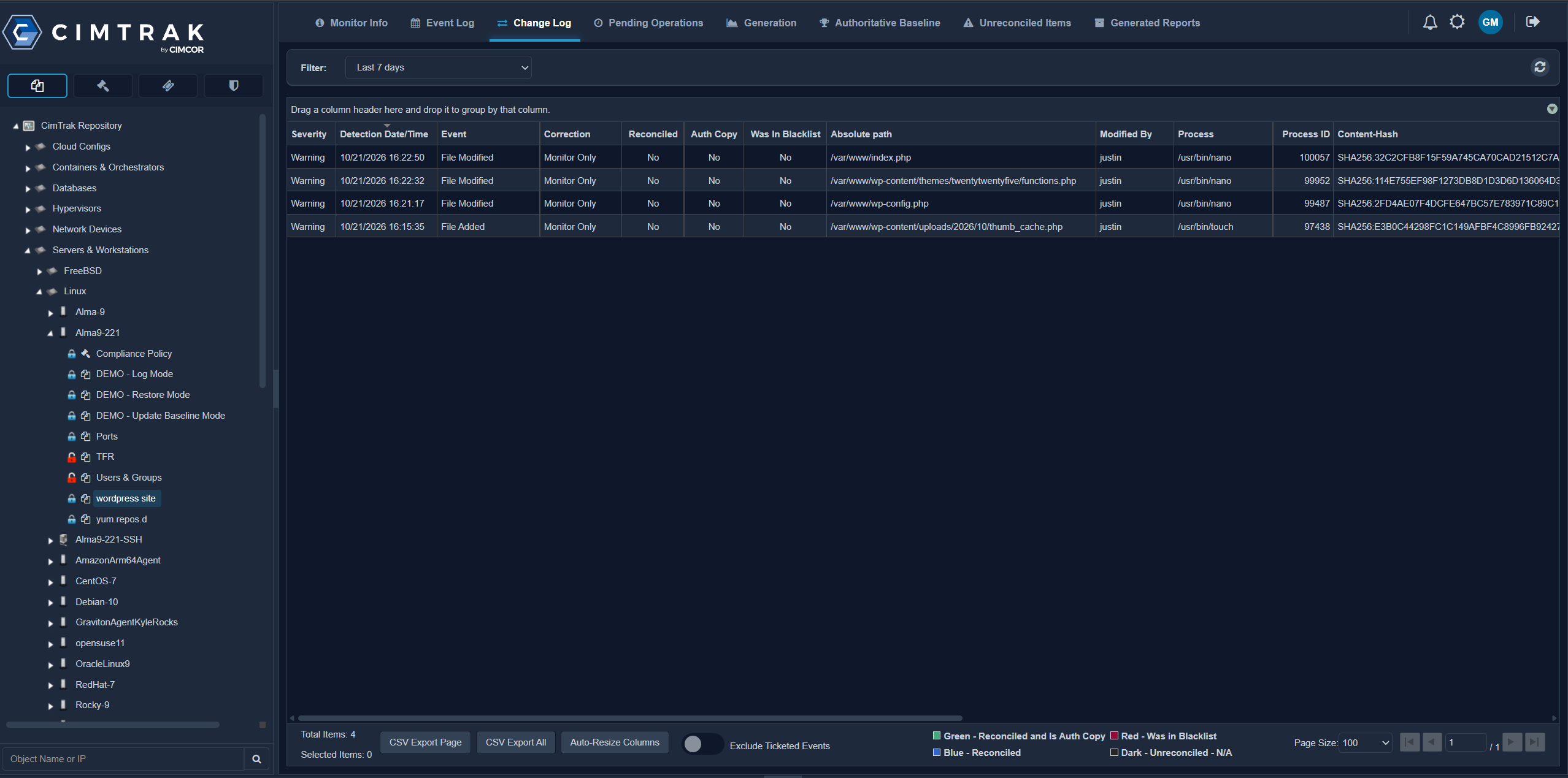Open Authoritative Baseline tab
Screen dimensions: 1568x778
click(880, 23)
